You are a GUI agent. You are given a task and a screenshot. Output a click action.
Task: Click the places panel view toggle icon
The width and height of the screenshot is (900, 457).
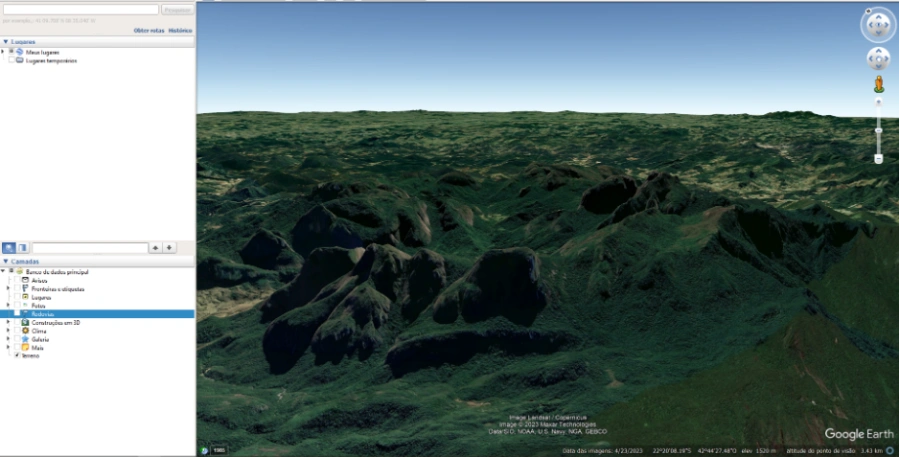22,247
